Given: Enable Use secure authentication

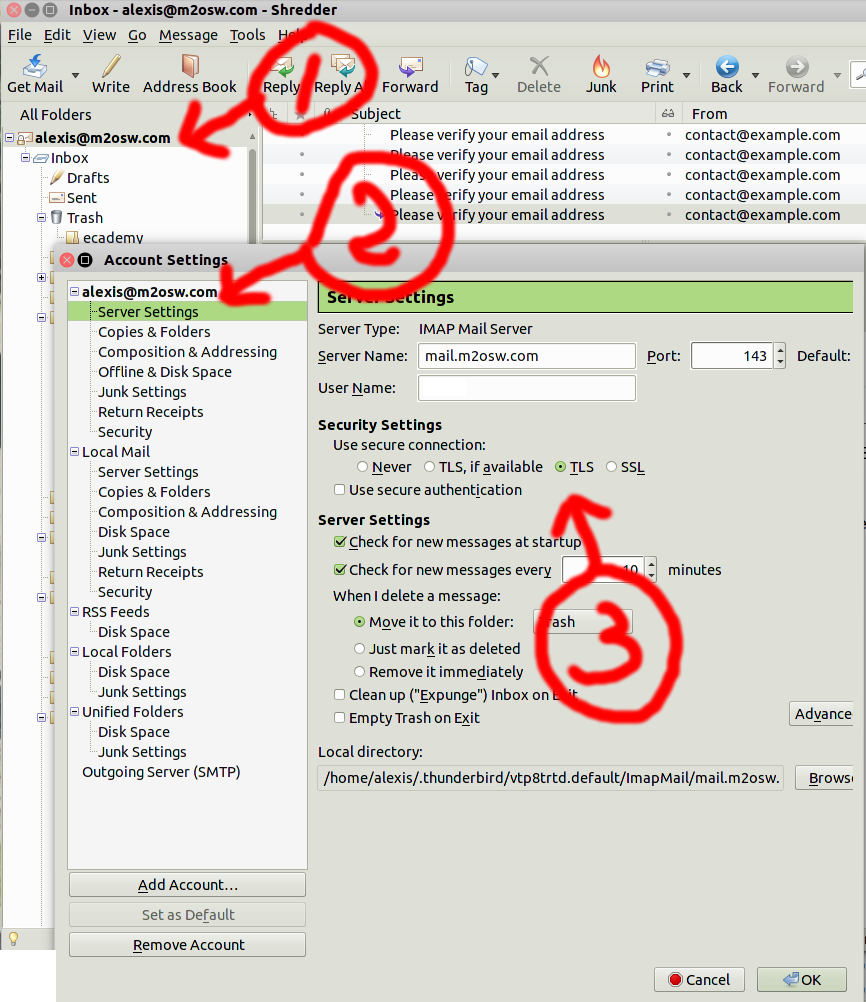Looking at the screenshot, I should [339, 490].
